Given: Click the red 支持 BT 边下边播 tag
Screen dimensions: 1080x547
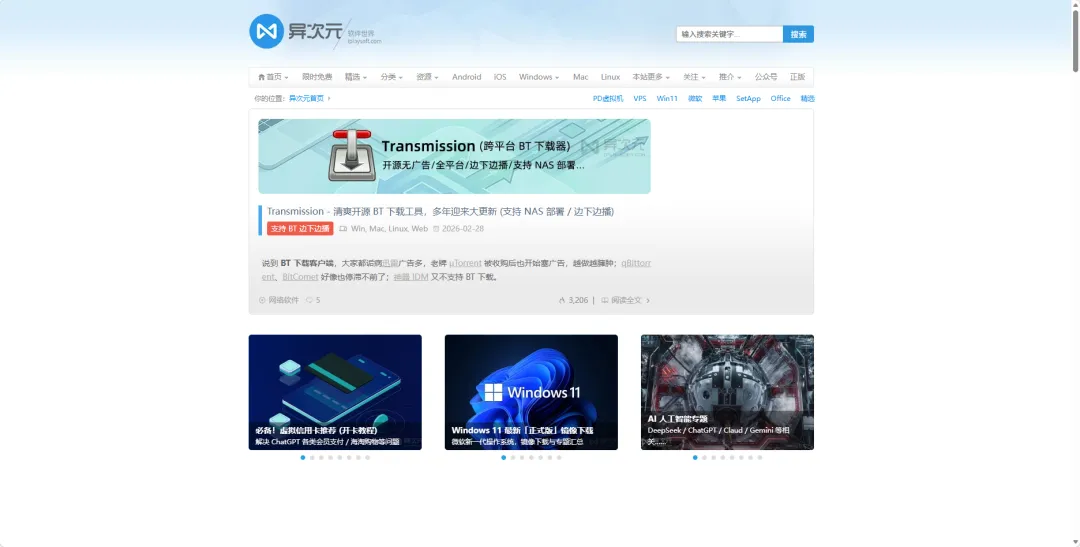Looking at the screenshot, I should pyautogui.click(x=300, y=229).
